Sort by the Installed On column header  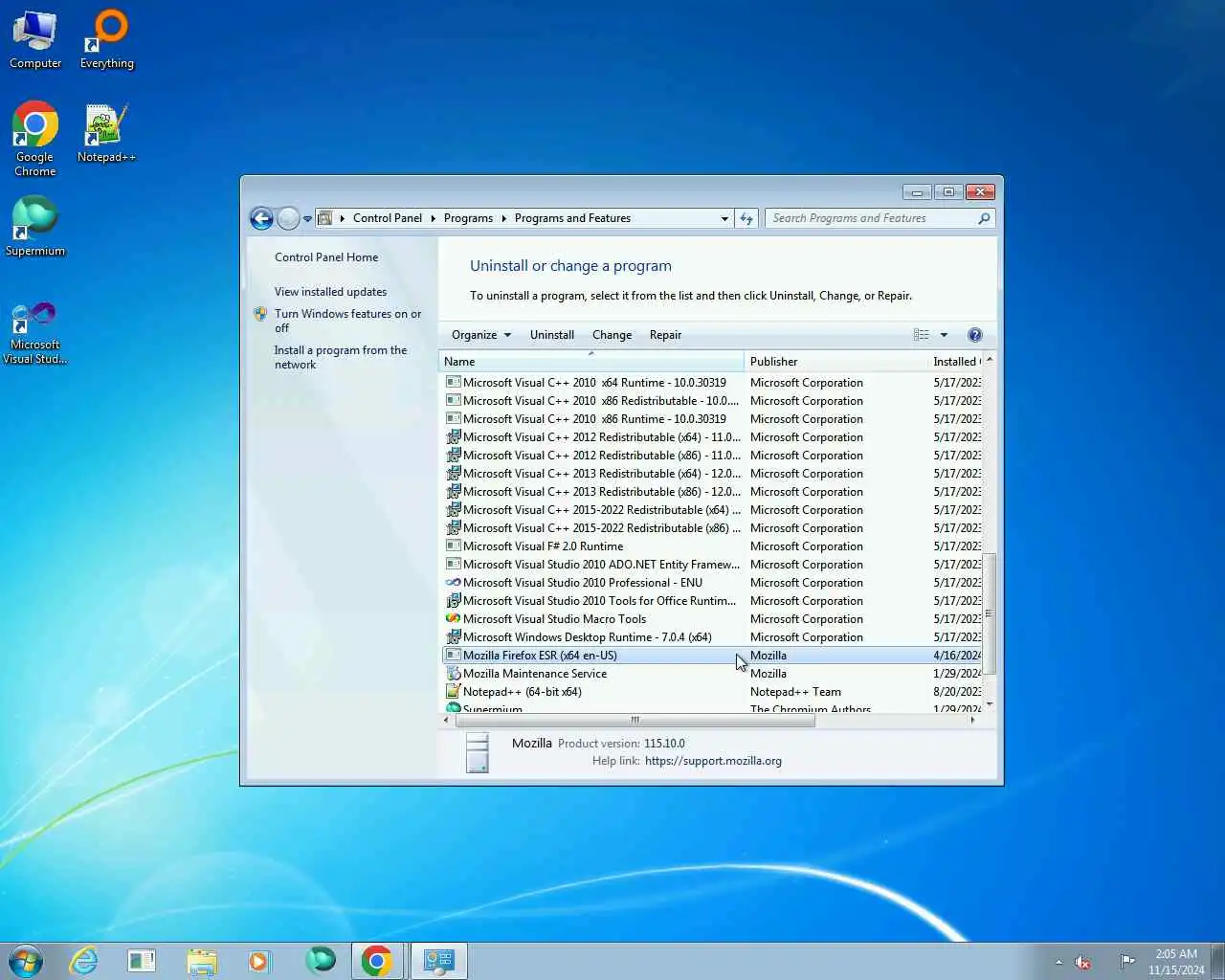click(x=955, y=362)
